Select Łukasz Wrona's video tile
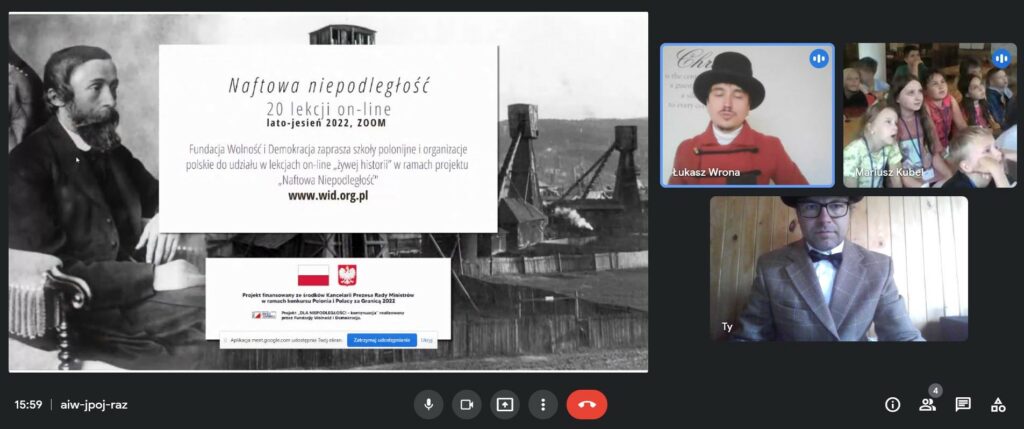Image resolution: width=1024 pixels, height=429 pixels. (x=746, y=115)
